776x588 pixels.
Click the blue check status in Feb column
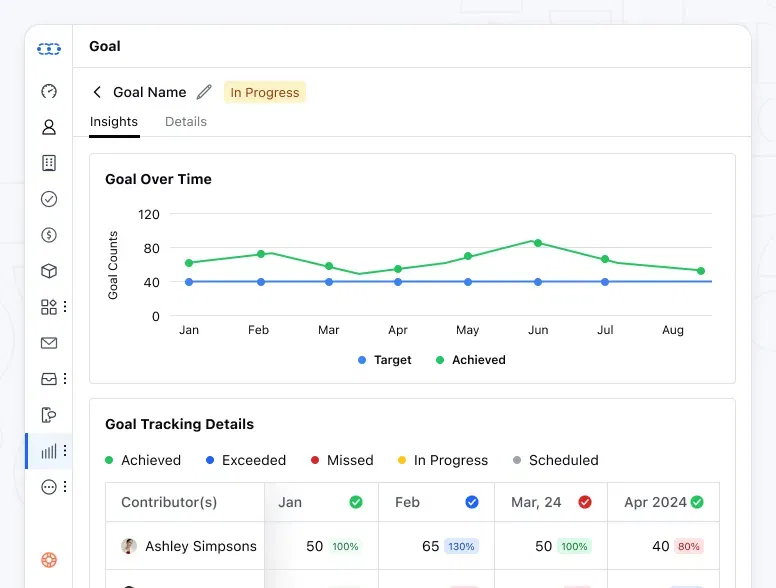click(x=472, y=502)
